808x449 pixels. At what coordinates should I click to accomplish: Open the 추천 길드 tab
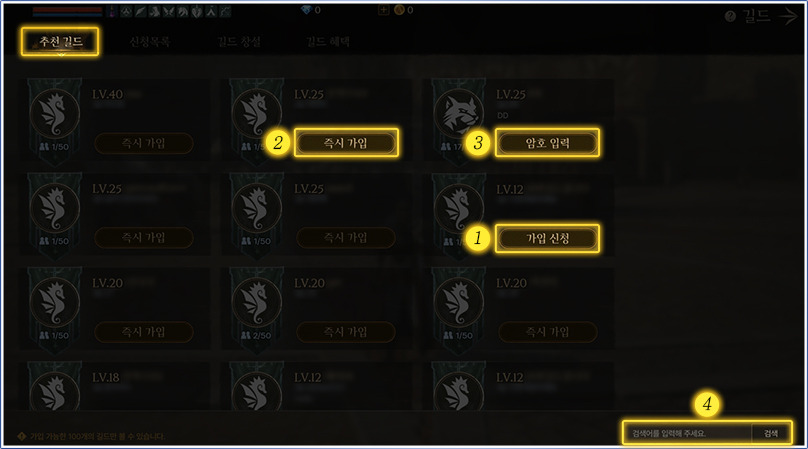tap(60, 41)
